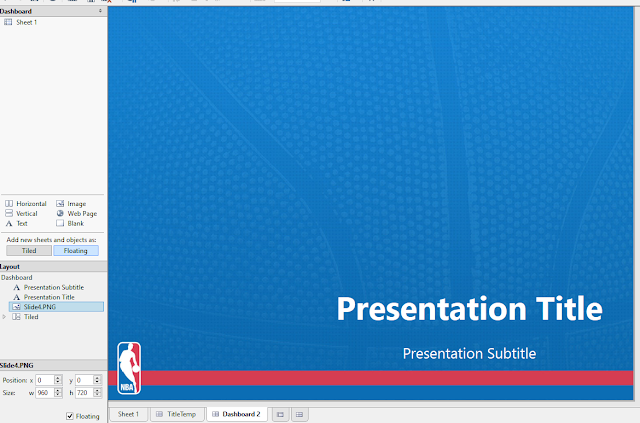640x423 pixels.
Task: Increase the x position with the up arrow
Action: coord(58,378)
